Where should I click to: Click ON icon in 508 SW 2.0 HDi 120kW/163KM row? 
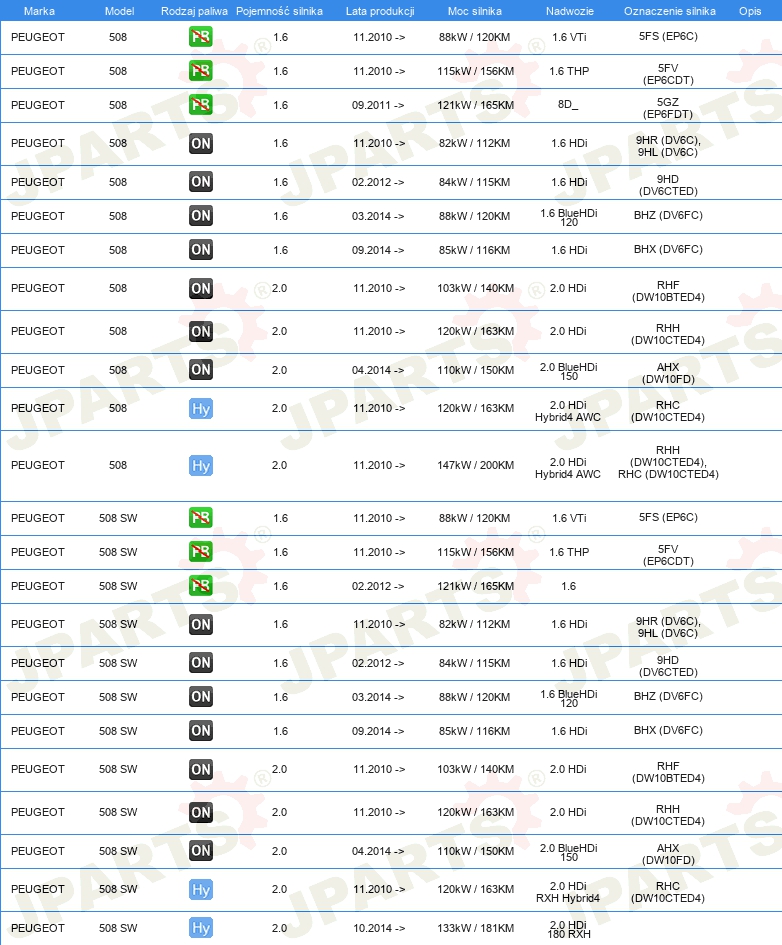[x=201, y=812]
